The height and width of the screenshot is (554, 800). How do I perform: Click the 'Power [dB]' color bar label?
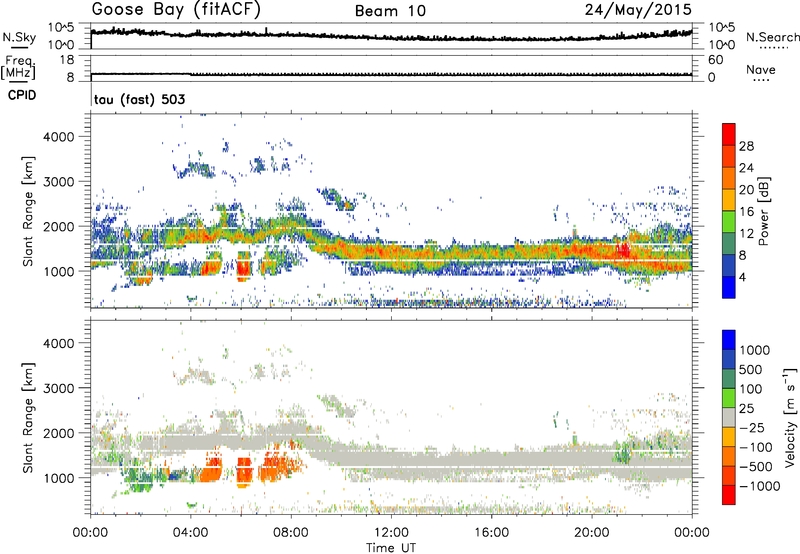(763, 211)
